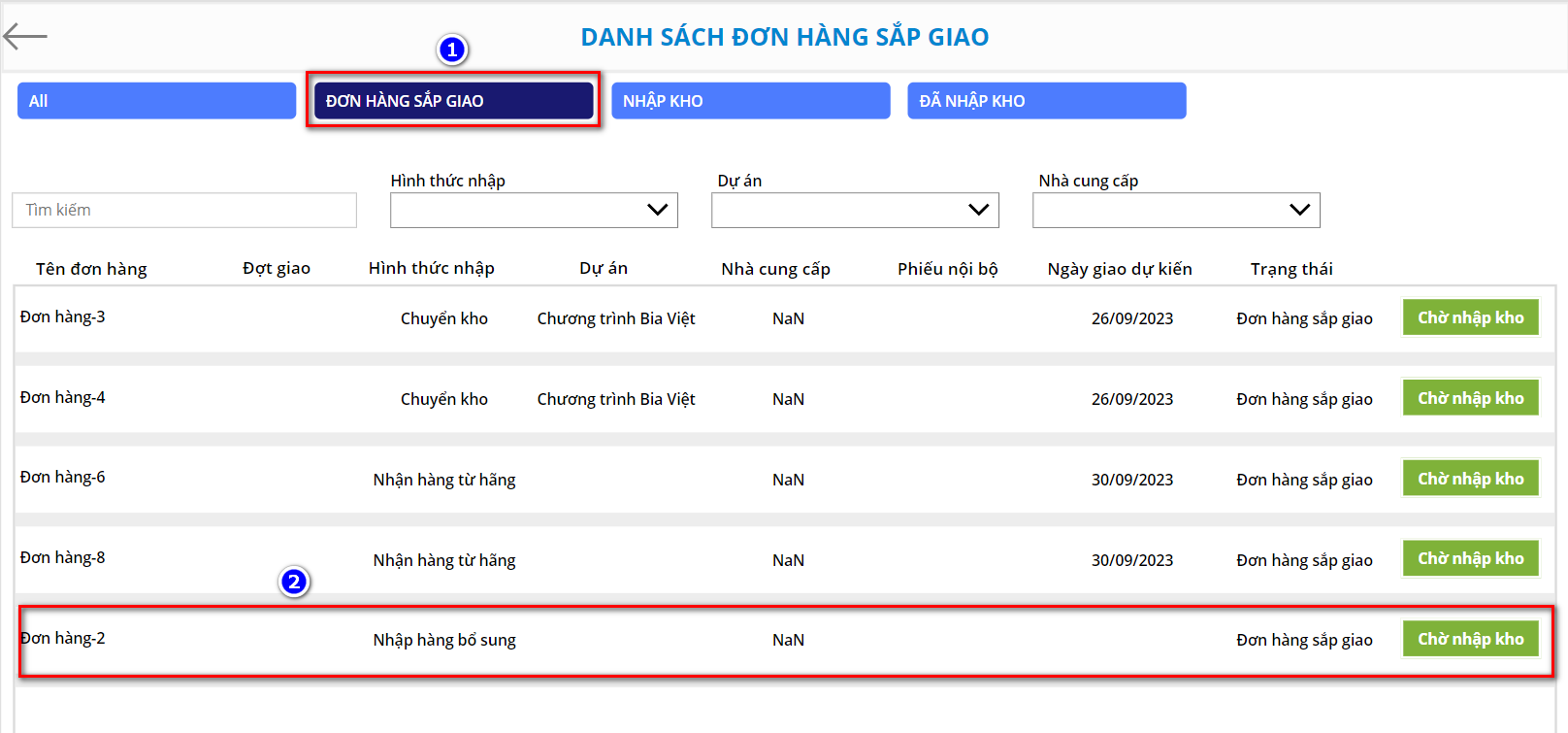Screen dimensions: 1568x733
Task: Click Chờ nhập kho for Đơn hàng-4
Action: tap(1470, 398)
